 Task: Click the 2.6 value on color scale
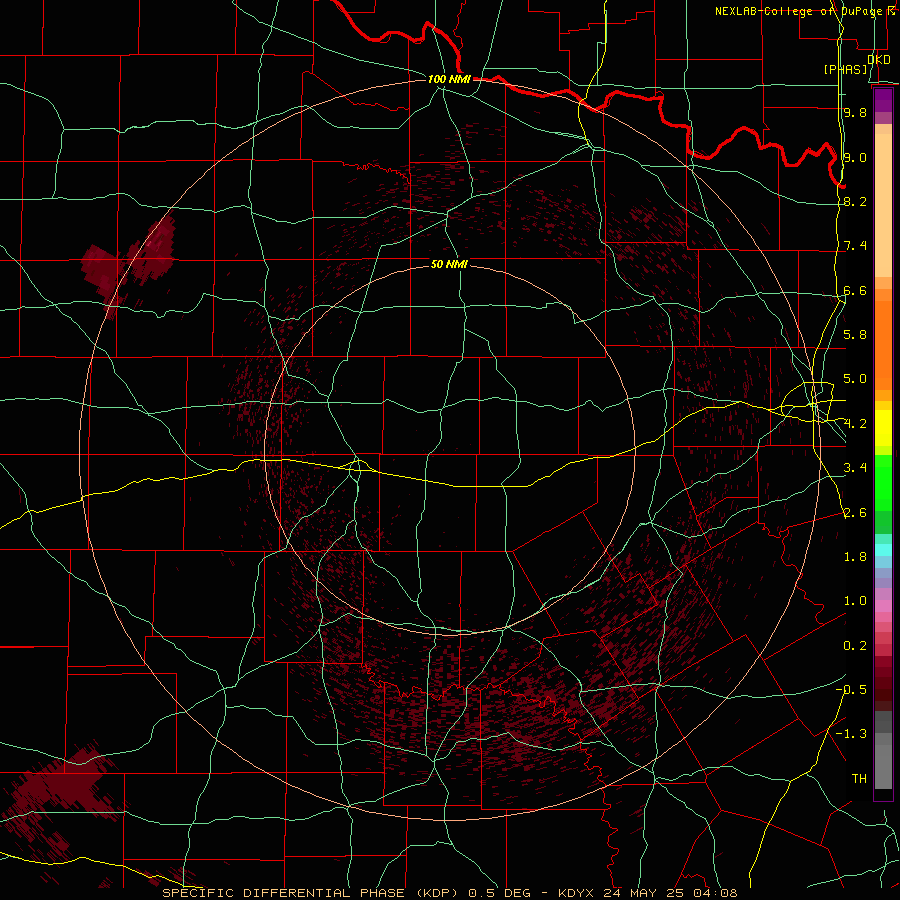855,512
